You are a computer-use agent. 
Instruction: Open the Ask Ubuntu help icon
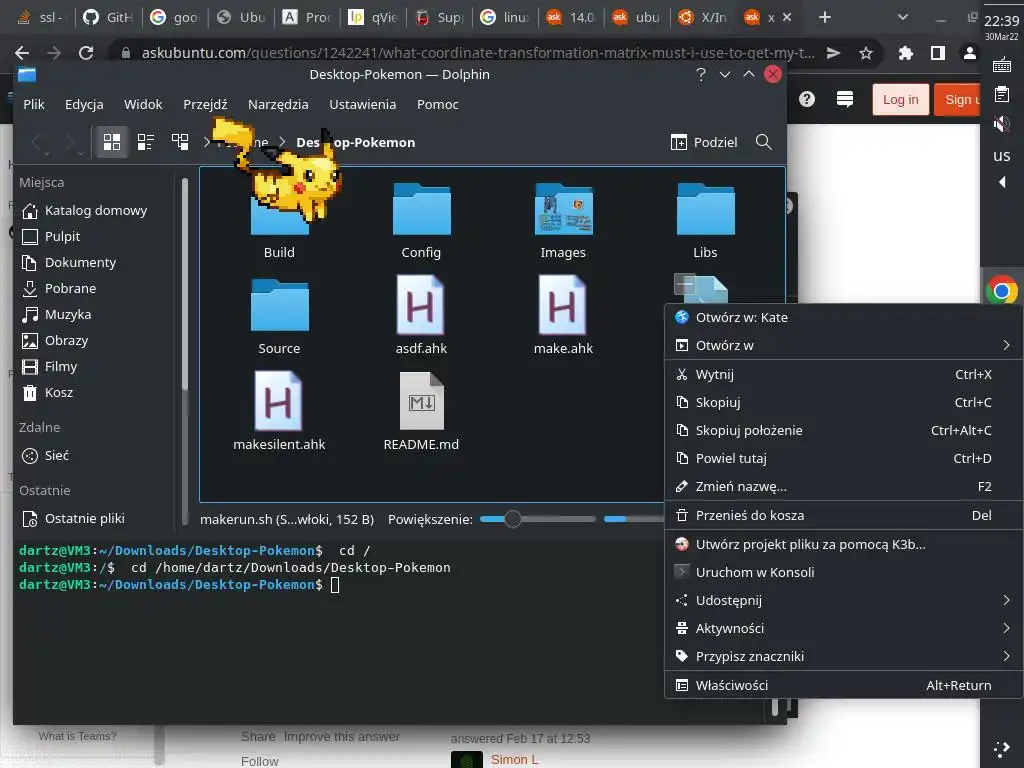807,99
